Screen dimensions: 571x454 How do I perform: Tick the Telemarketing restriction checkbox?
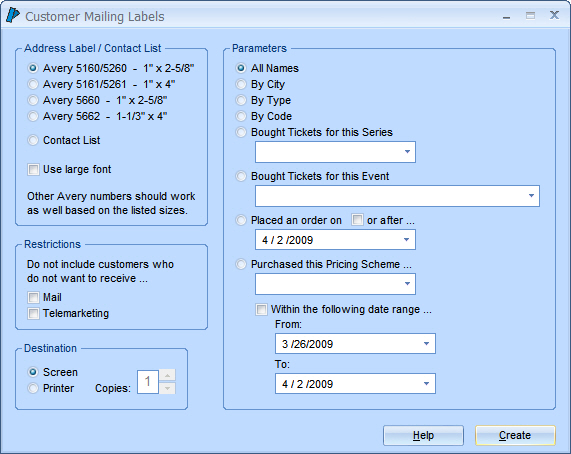pos(33,313)
